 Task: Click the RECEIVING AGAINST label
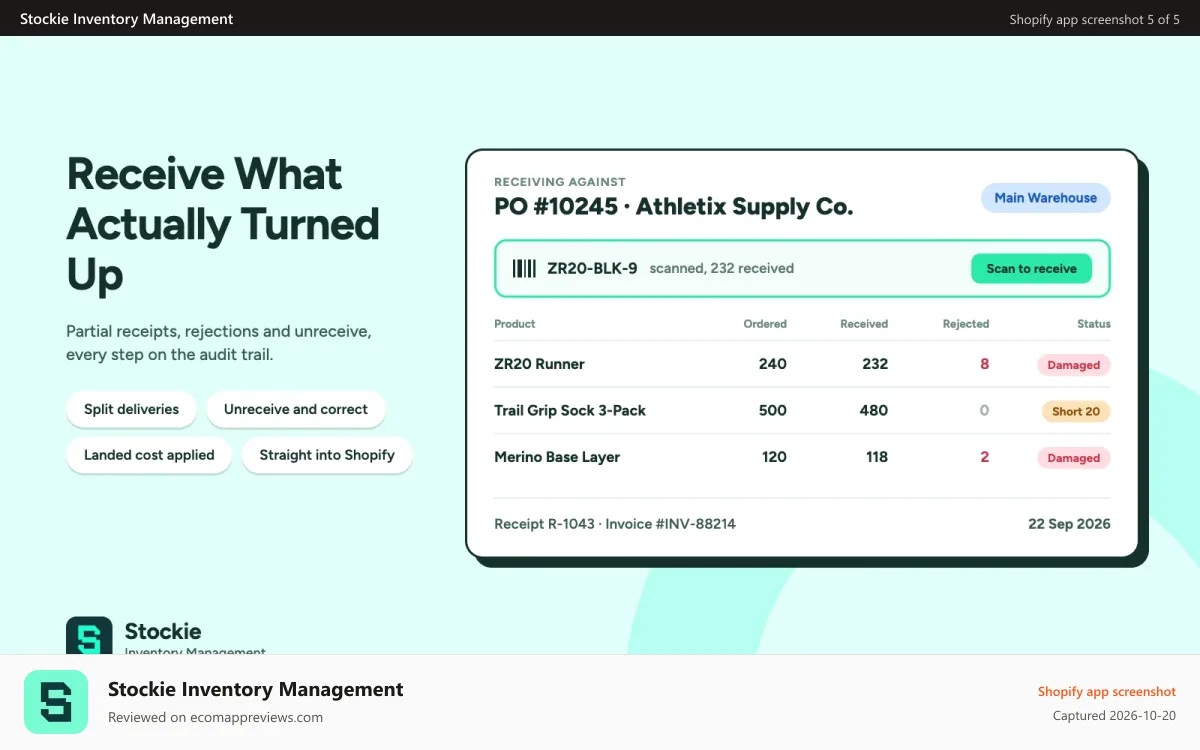click(560, 182)
